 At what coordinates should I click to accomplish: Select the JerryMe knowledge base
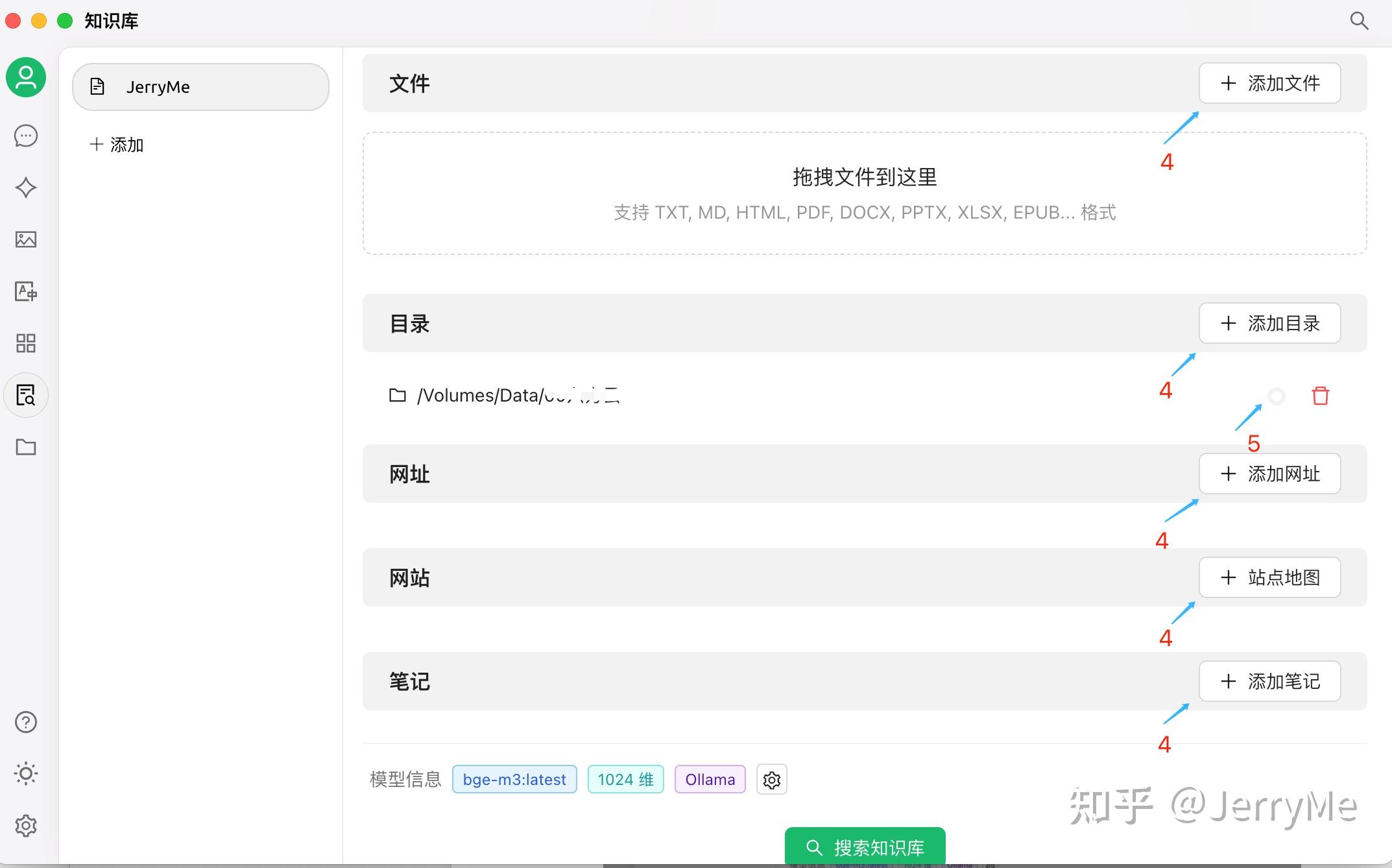pyautogui.click(x=200, y=87)
